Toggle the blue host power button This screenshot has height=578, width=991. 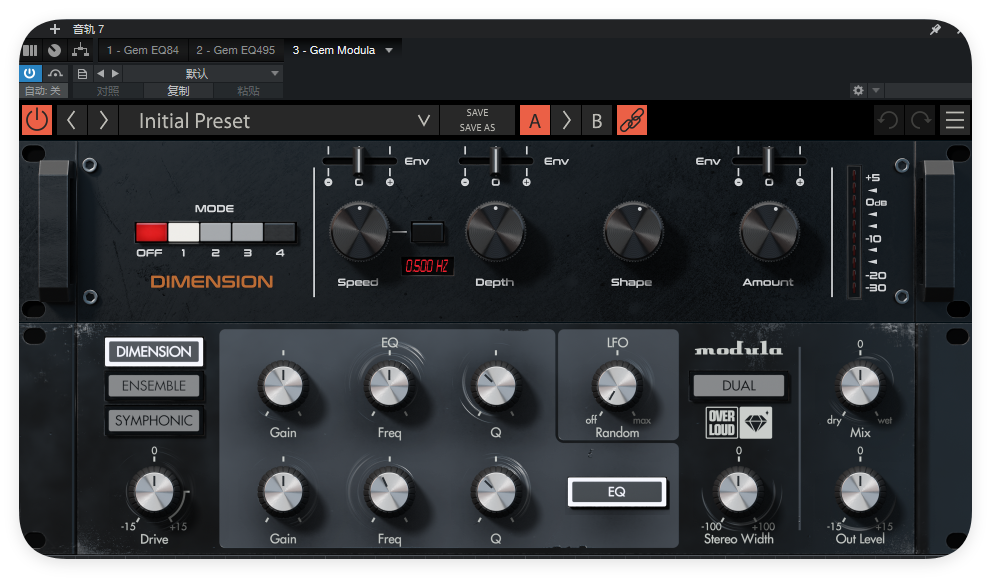pos(30,73)
